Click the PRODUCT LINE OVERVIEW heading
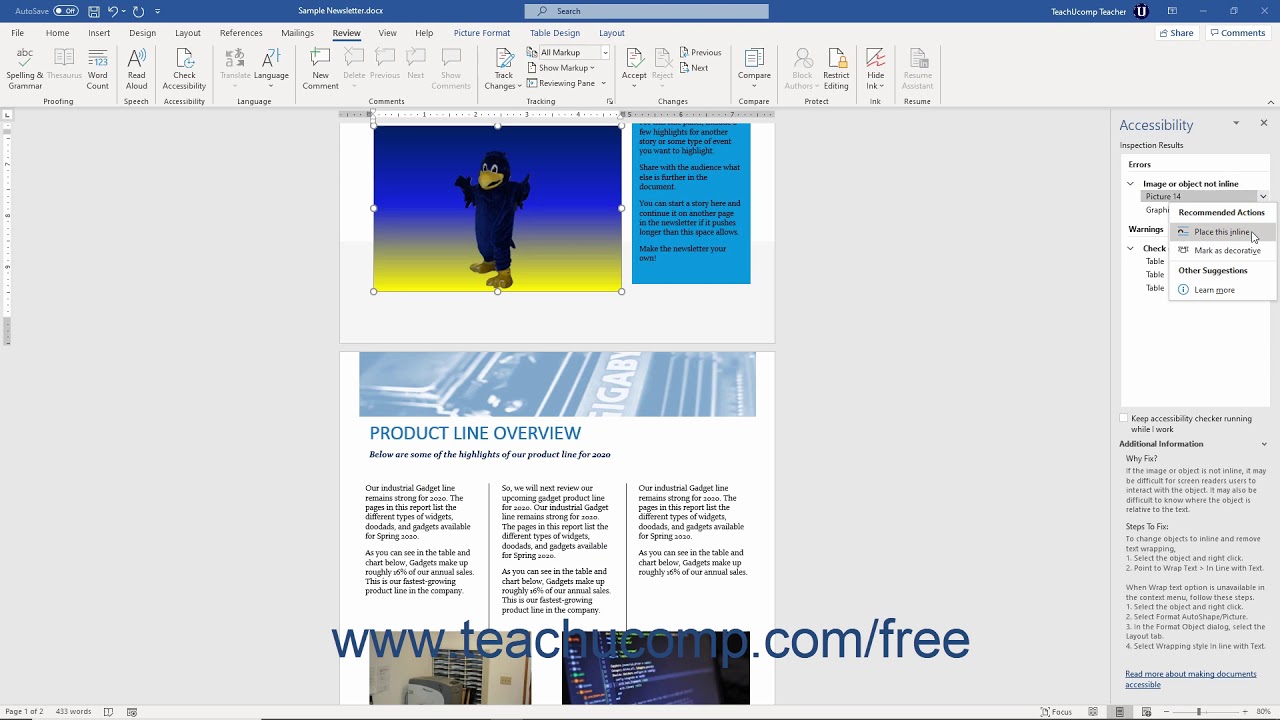The height and width of the screenshot is (720, 1280). 475,433
